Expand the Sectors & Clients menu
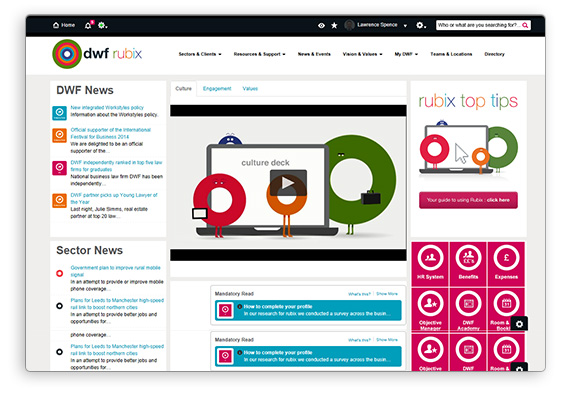 pos(200,54)
